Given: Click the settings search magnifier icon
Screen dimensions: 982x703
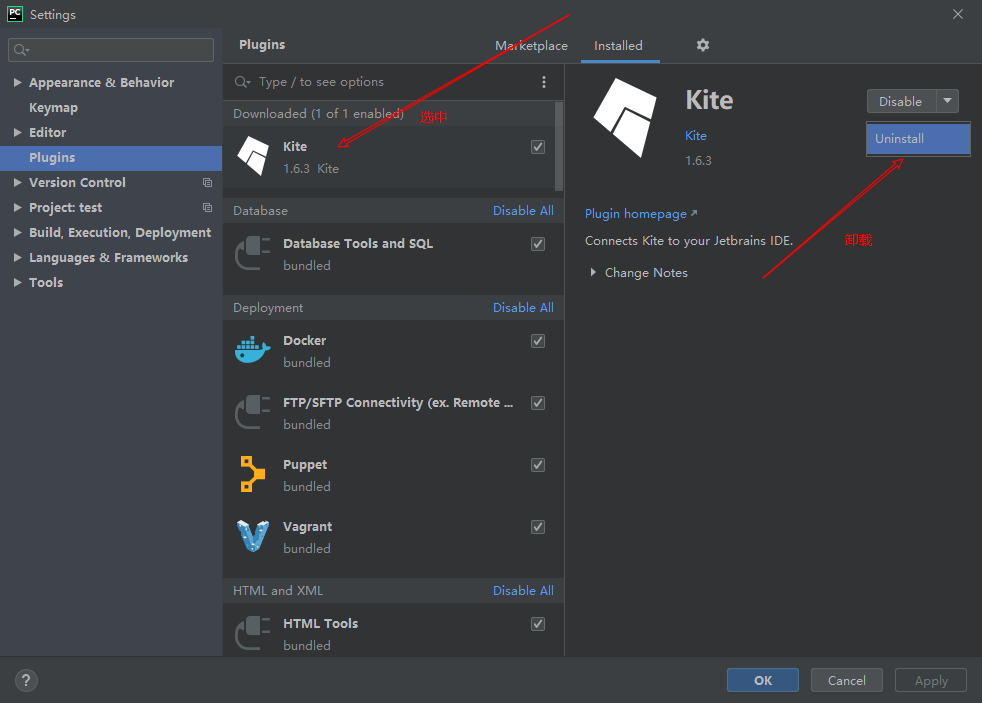Looking at the screenshot, I should (x=21, y=49).
